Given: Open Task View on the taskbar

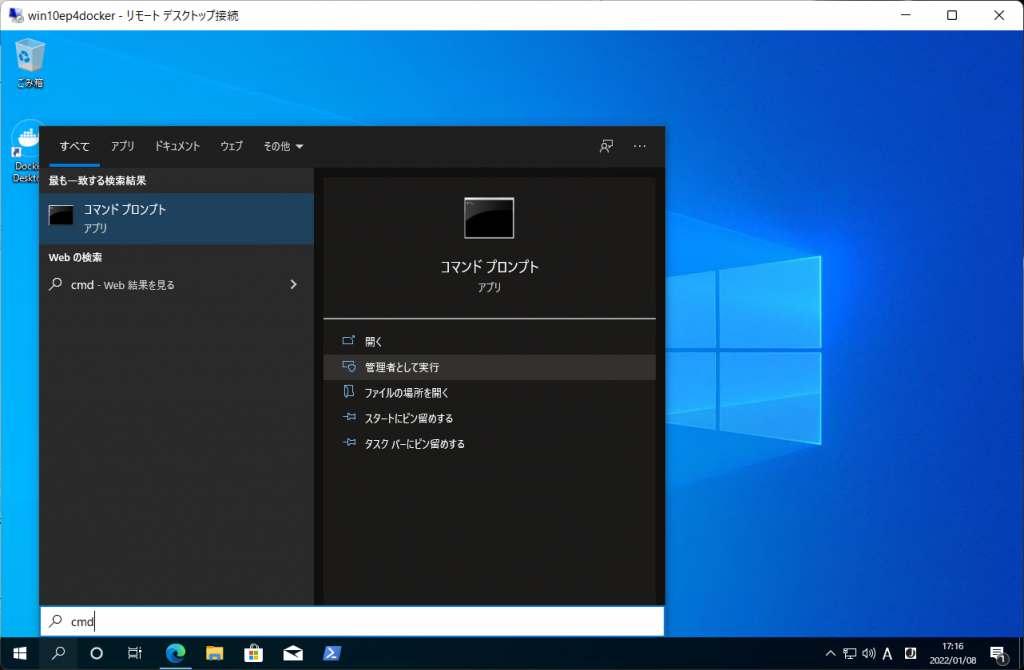Looking at the screenshot, I should (x=135, y=653).
